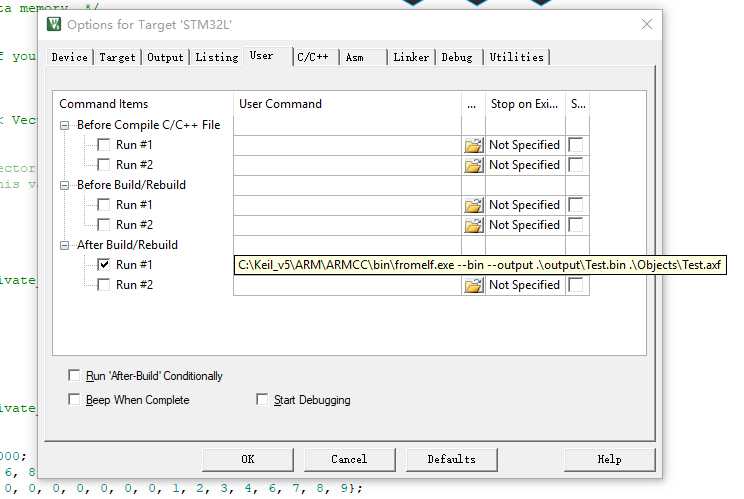Screen dimensions: 744x499
Task: Enable After Build/Rebuild Run #2 checkbox
Action: click(x=103, y=285)
